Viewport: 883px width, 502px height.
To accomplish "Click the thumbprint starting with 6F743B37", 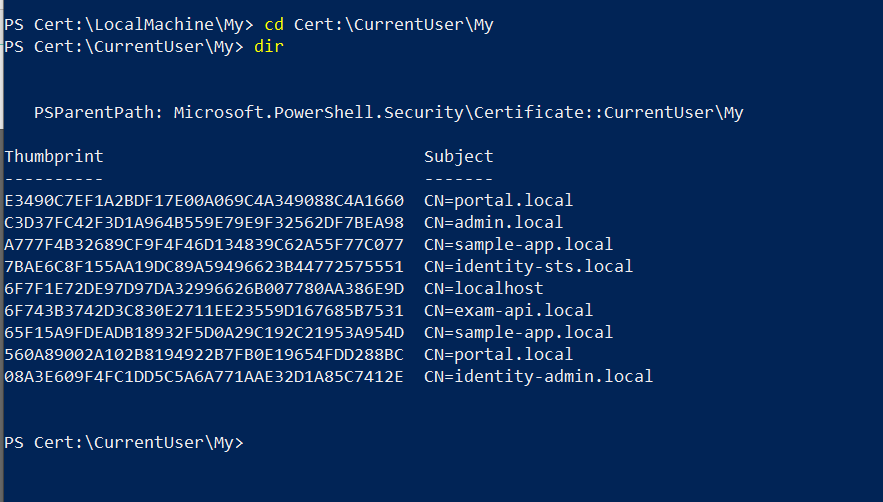I will coord(204,310).
